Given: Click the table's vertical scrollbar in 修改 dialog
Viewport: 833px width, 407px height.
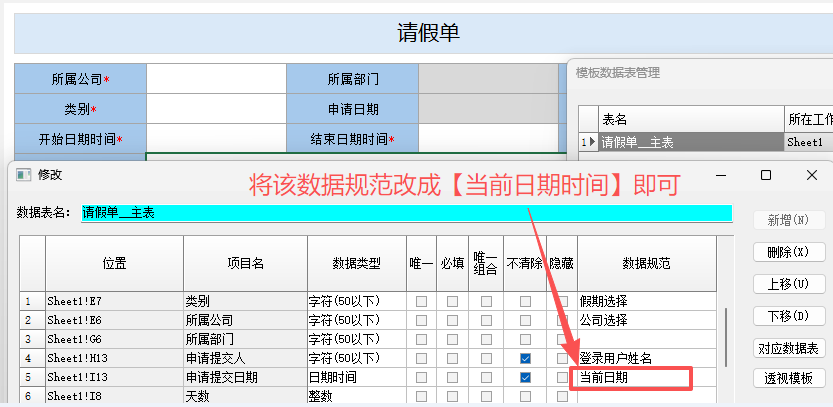Looking at the screenshot, I should coord(726,337).
